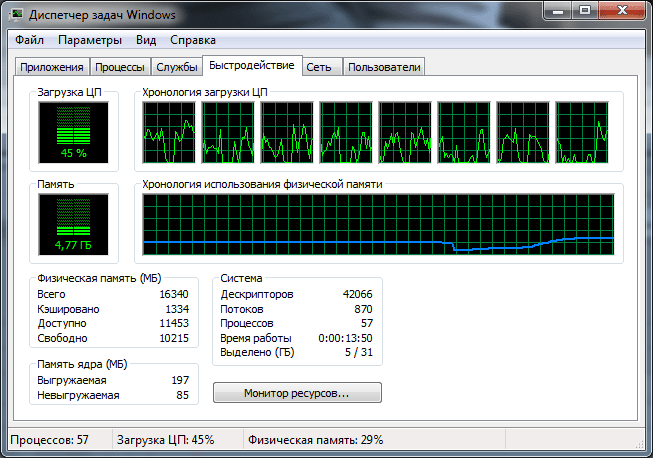Click the Кэшировано value 1334
This screenshot has width=653, height=458.
177,309
